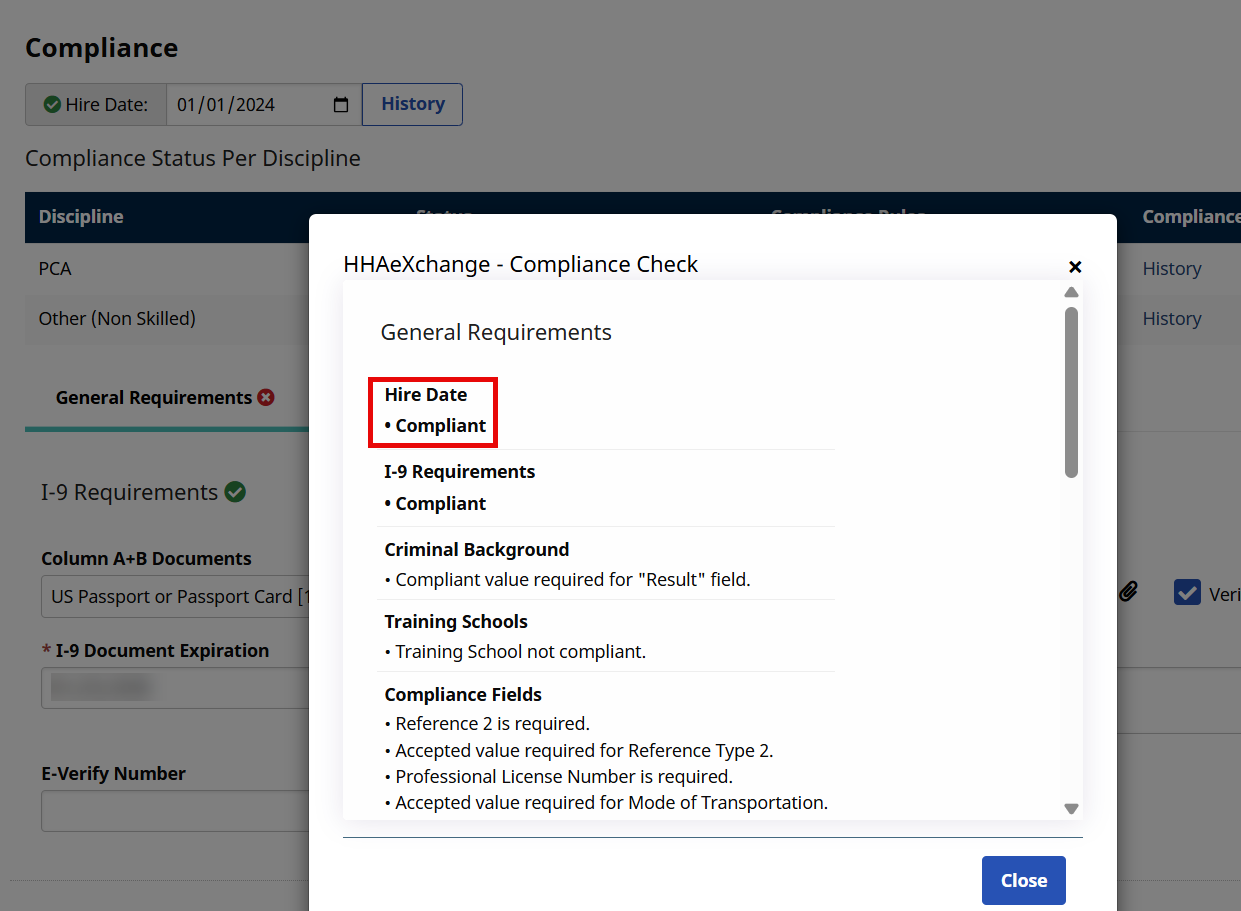1241x911 pixels.
Task: Click green checkmark beside I-9 Requirements heading
Action: (235, 492)
